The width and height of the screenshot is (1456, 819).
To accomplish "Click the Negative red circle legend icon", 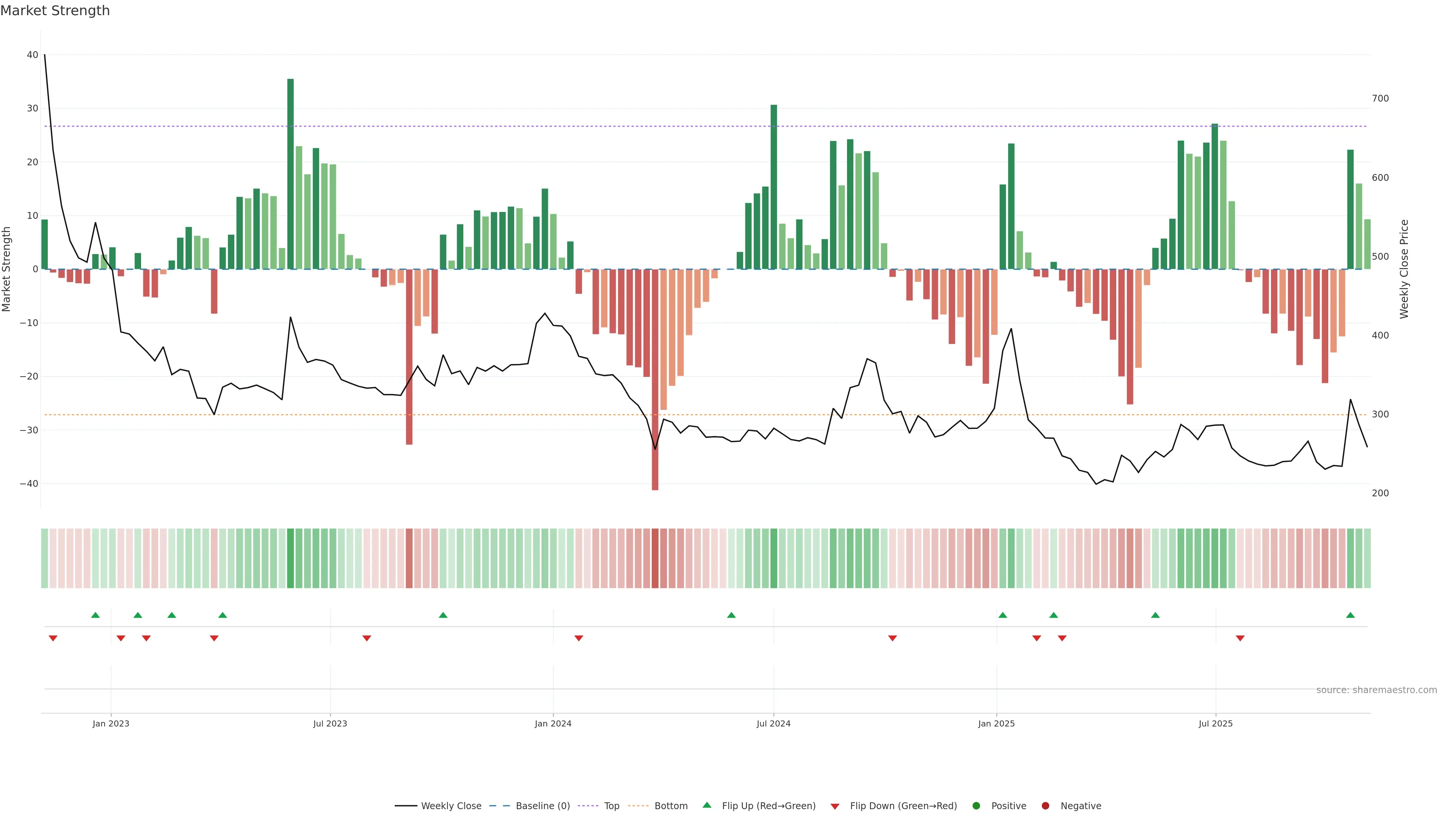I will 1045,806.
